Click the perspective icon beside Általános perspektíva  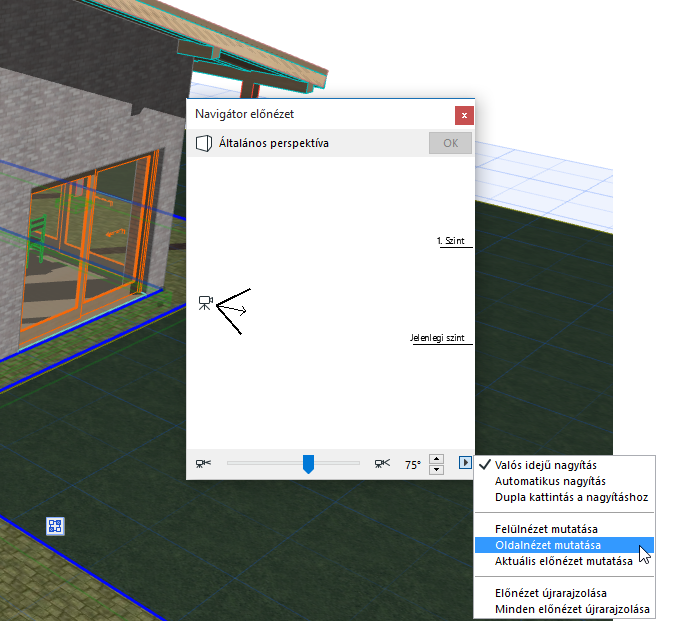204,143
